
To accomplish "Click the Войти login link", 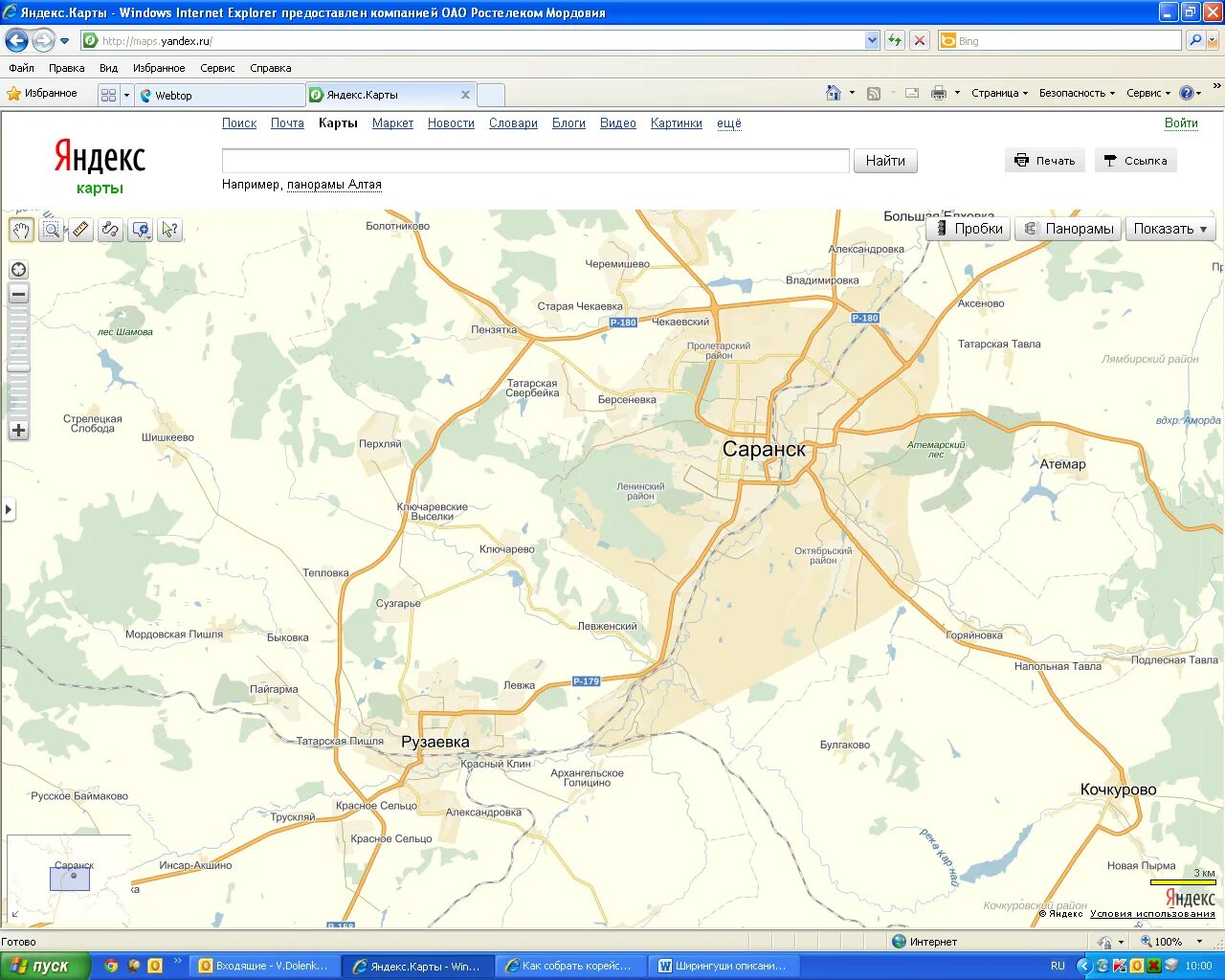I will pos(1181,122).
